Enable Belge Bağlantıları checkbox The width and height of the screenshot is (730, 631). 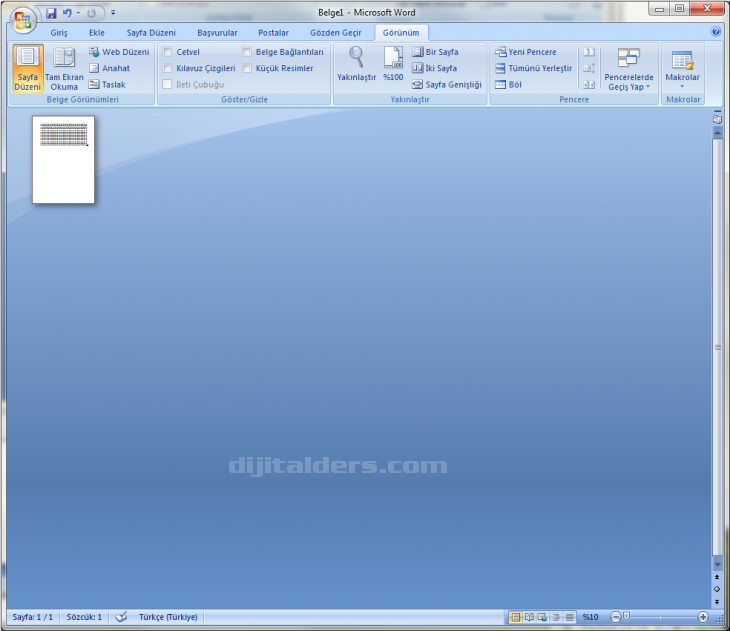coord(247,52)
